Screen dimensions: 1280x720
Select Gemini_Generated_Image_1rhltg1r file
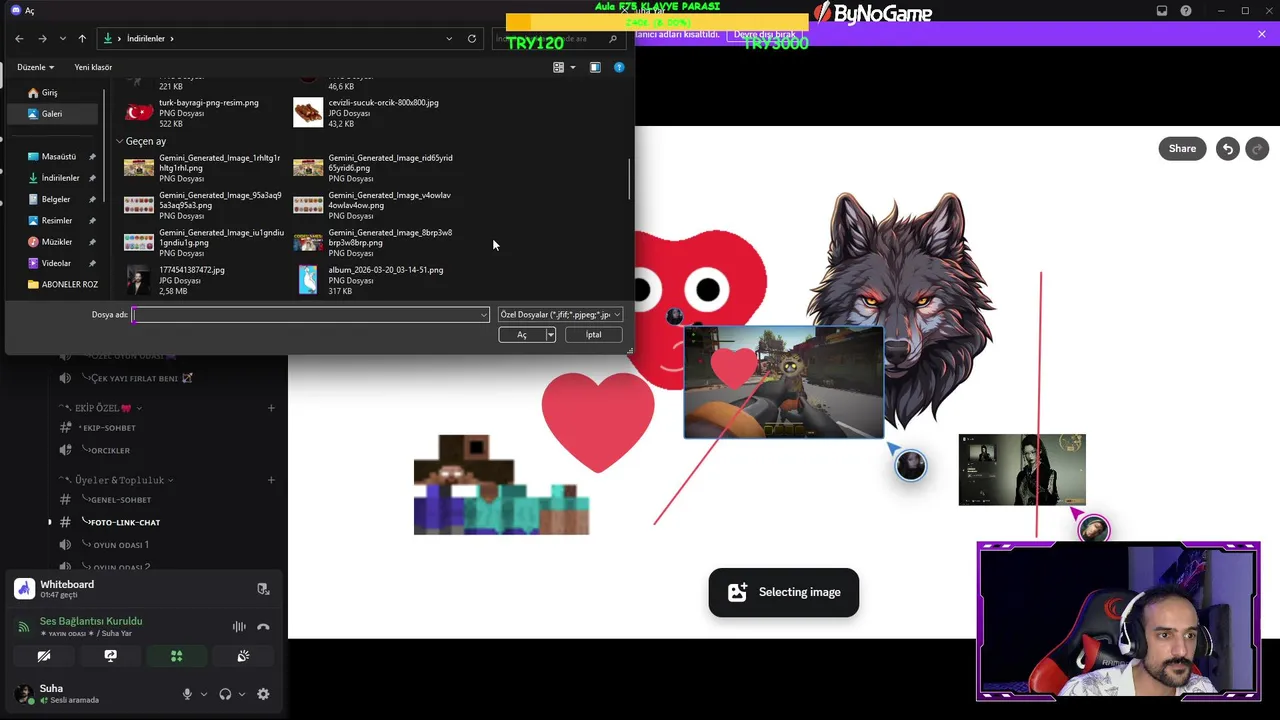click(204, 168)
